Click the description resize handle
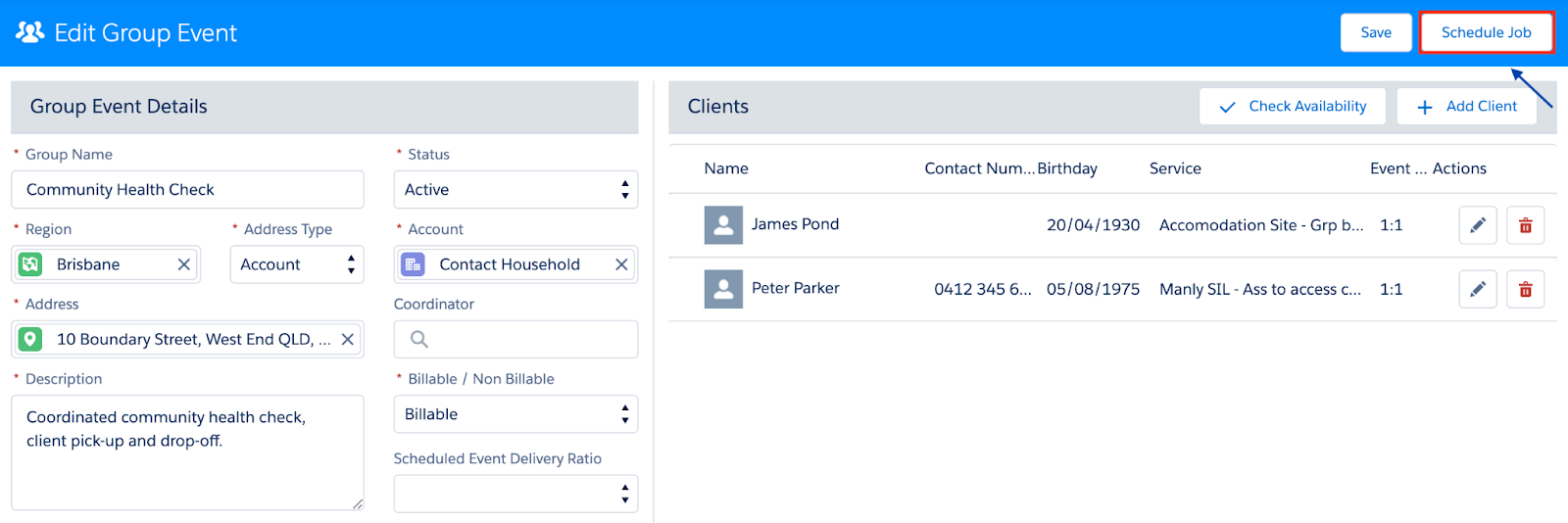 tap(358, 504)
